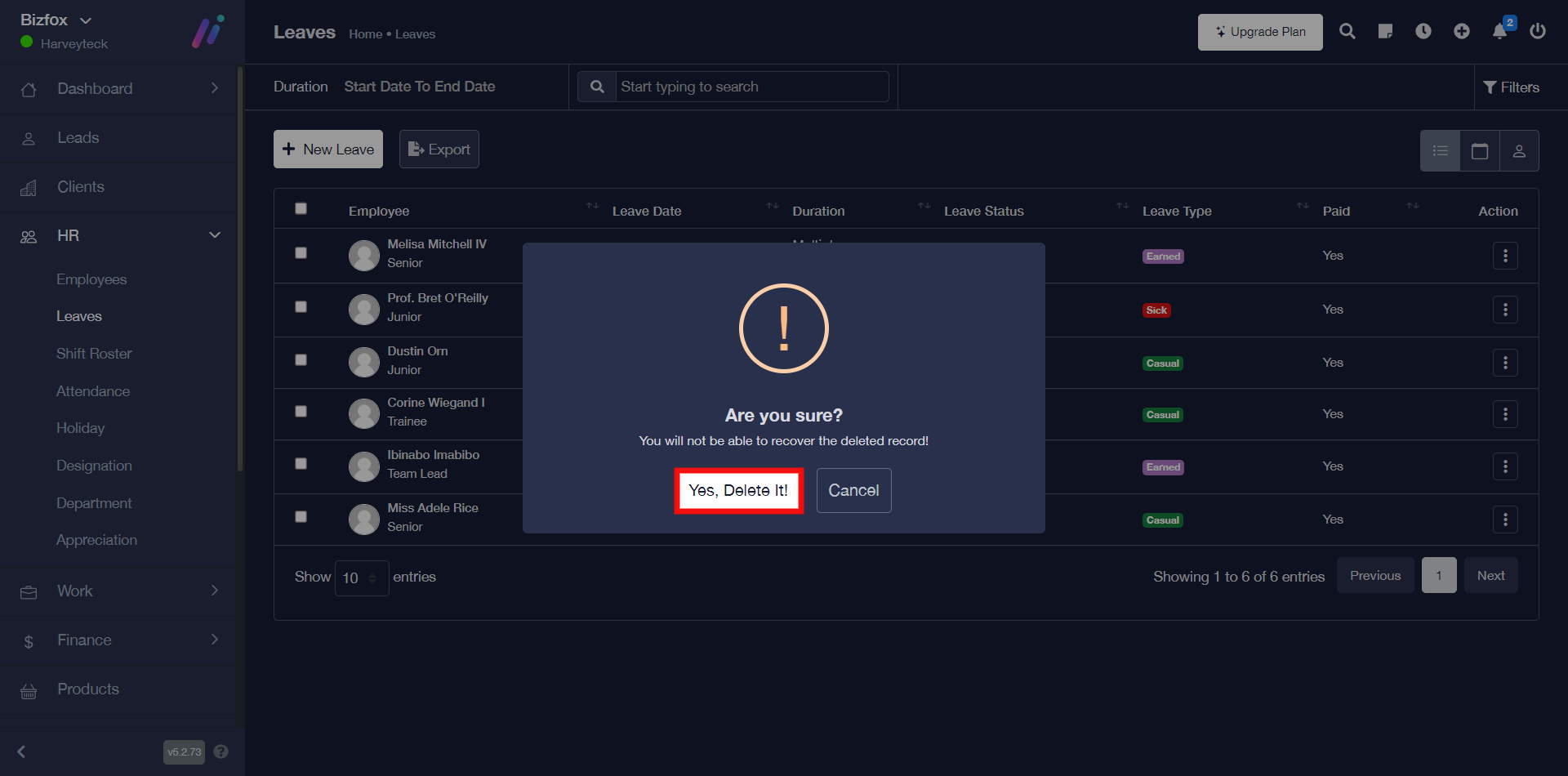Screen dimensions: 1568x776
Task: Confirm with Yes, Delete It! button
Action: click(738, 491)
